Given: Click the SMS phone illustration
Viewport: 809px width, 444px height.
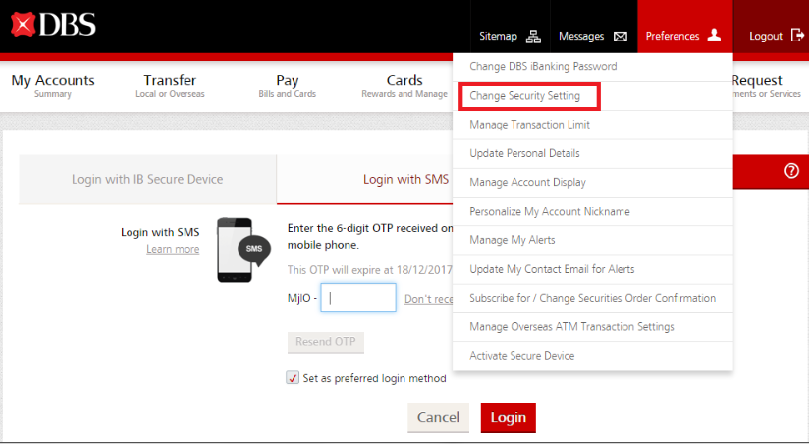Looking at the screenshot, I should point(243,249).
